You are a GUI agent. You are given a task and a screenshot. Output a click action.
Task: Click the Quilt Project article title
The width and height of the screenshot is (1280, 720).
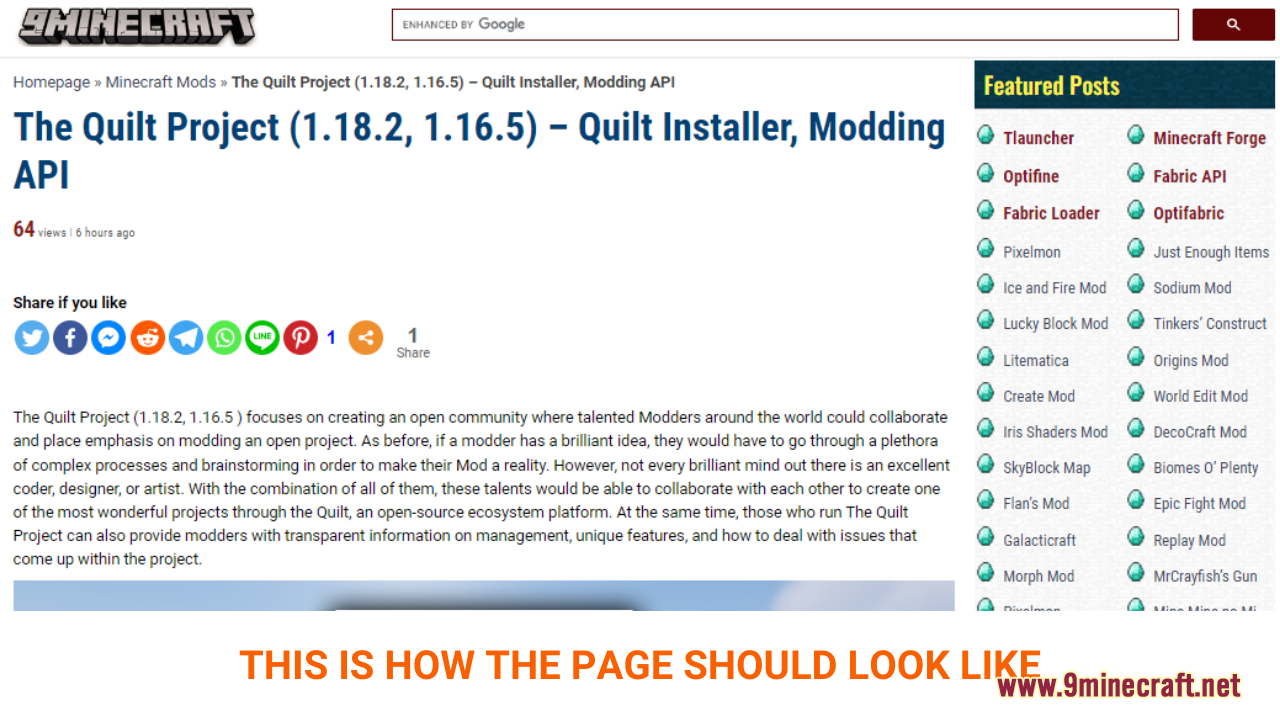point(479,151)
